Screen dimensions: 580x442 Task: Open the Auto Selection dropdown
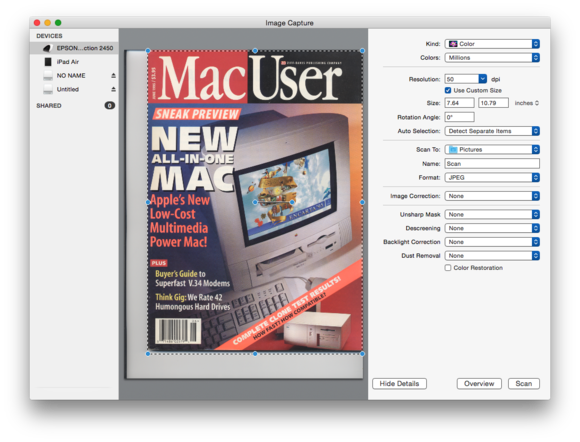point(492,131)
